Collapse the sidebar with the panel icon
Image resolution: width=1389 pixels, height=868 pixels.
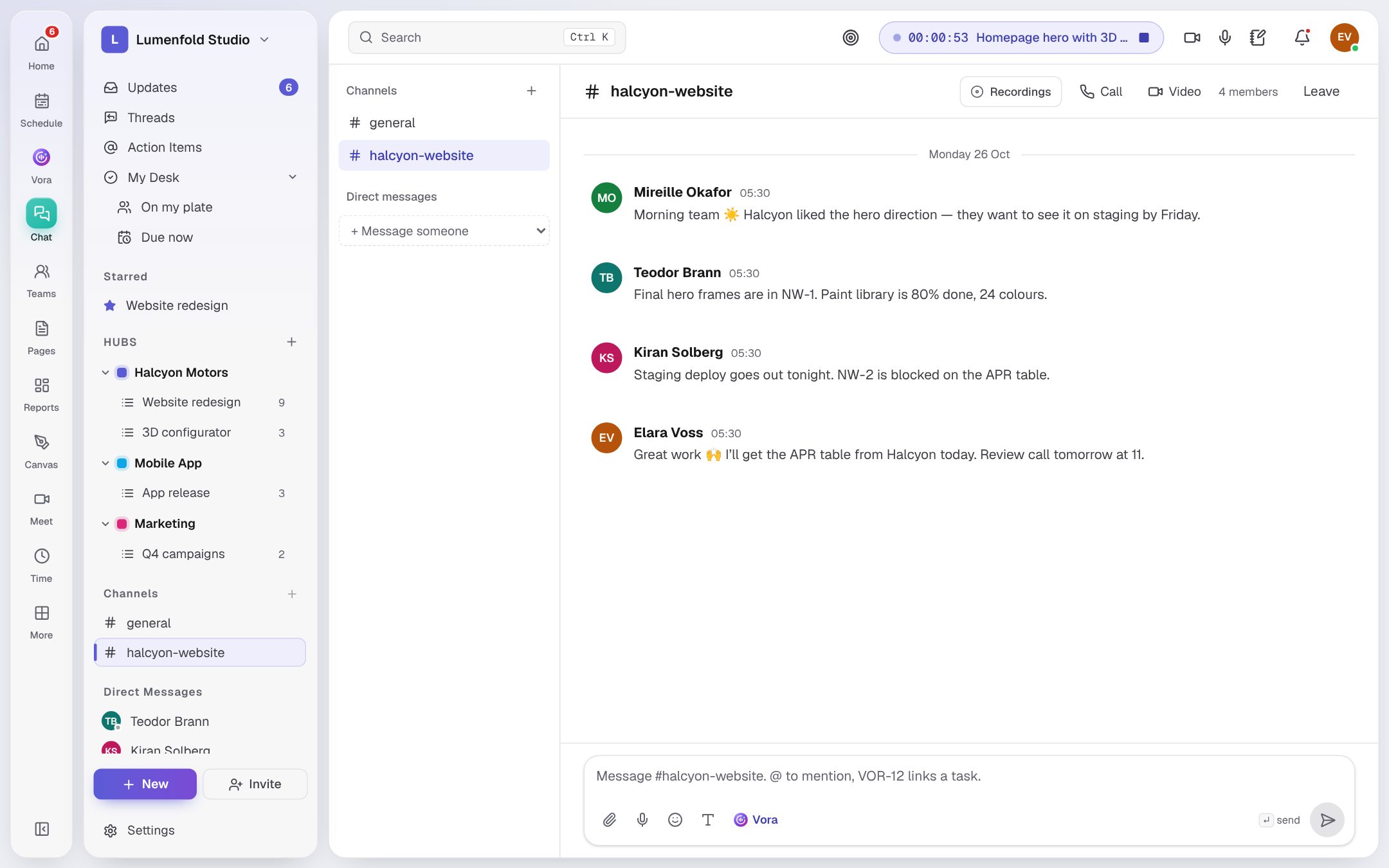[42, 829]
